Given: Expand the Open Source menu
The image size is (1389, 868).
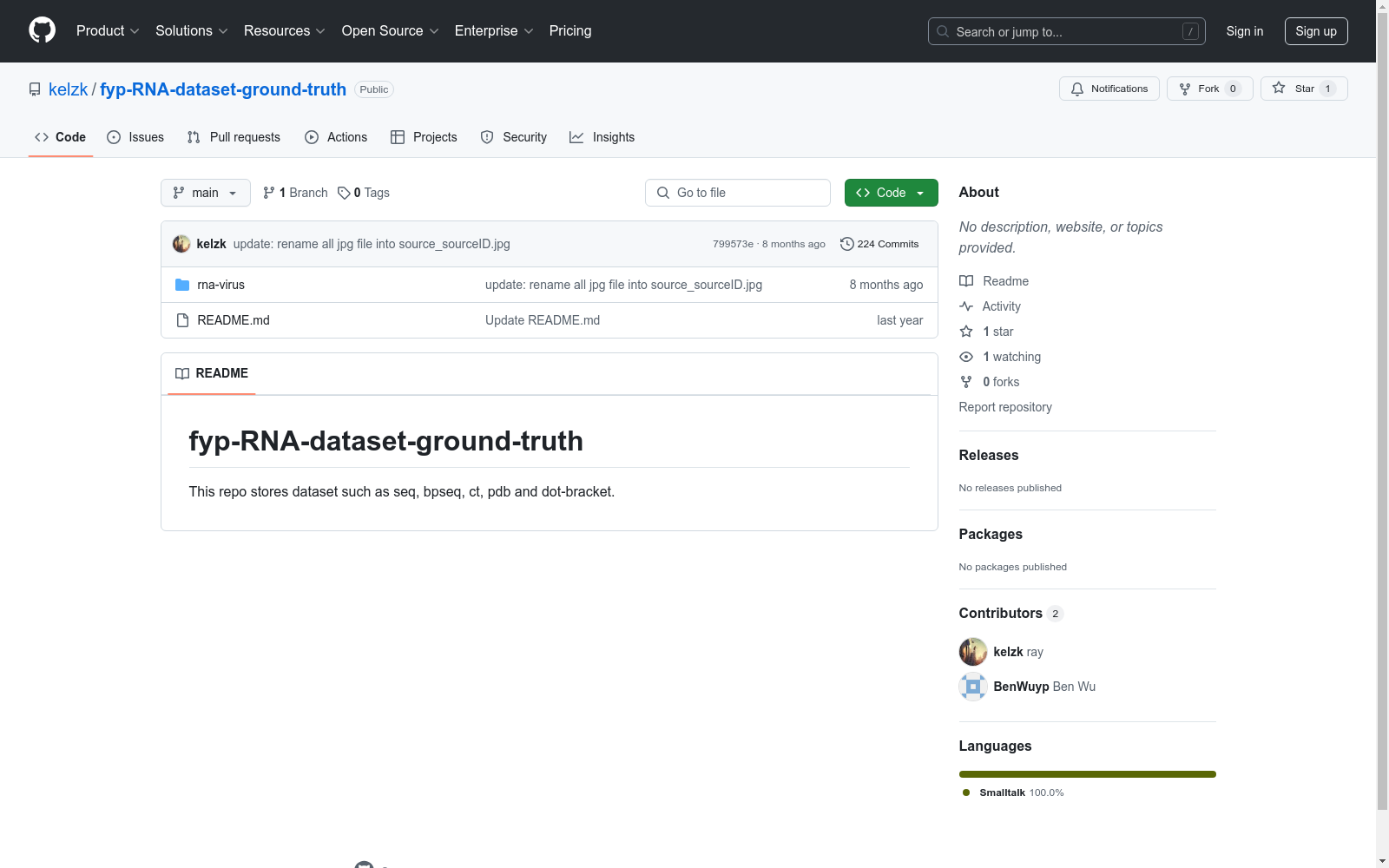Looking at the screenshot, I should [x=391, y=30].
